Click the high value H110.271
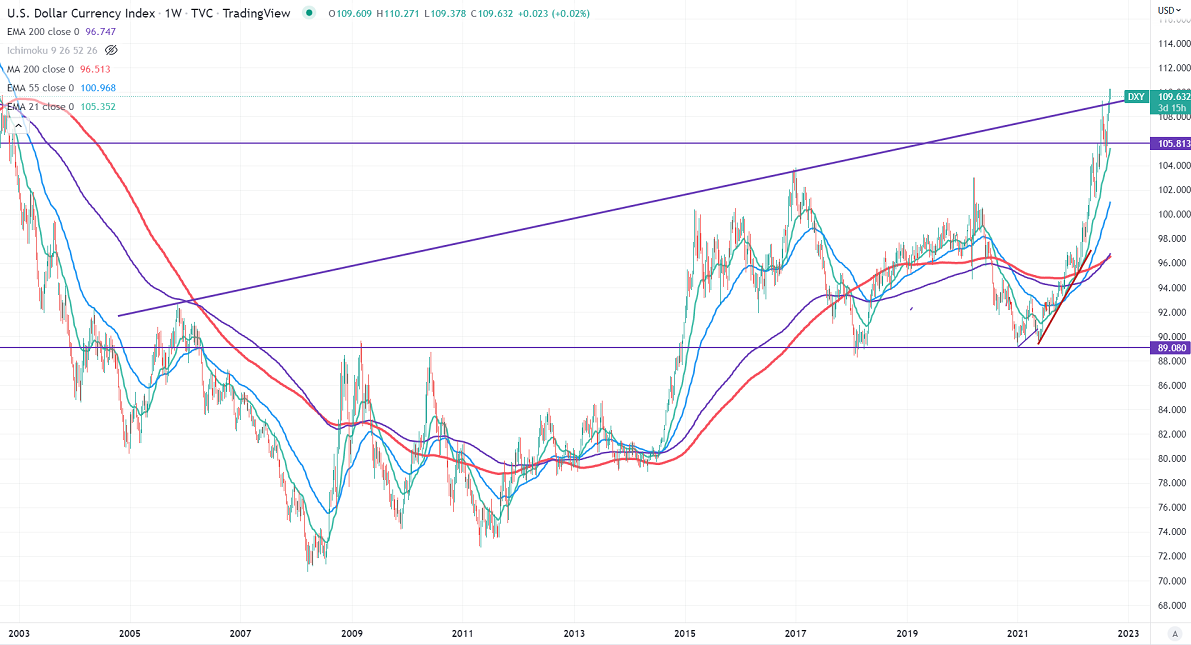 coord(398,14)
